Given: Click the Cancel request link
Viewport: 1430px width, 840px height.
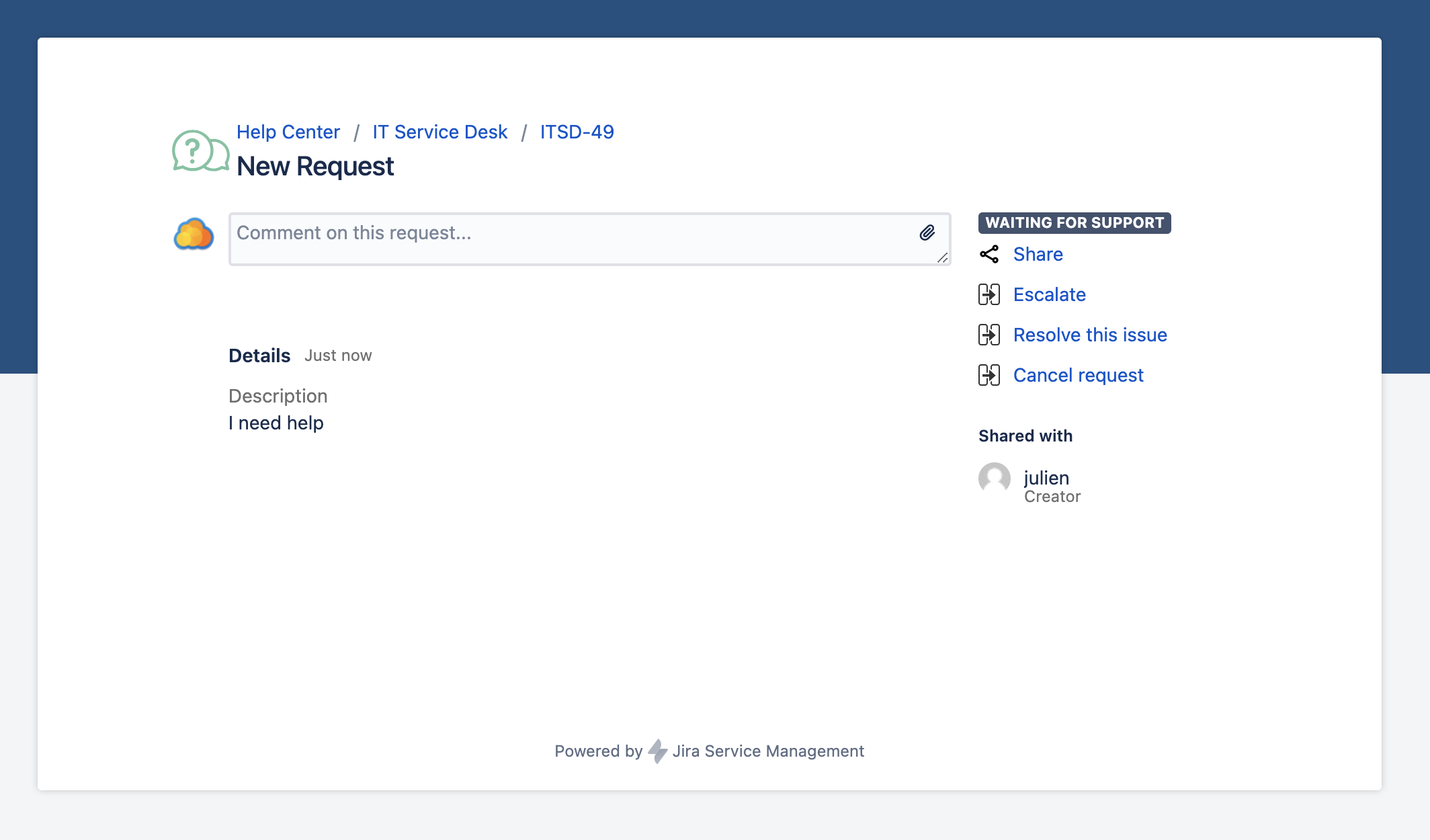Looking at the screenshot, I should pos(1078,375).
